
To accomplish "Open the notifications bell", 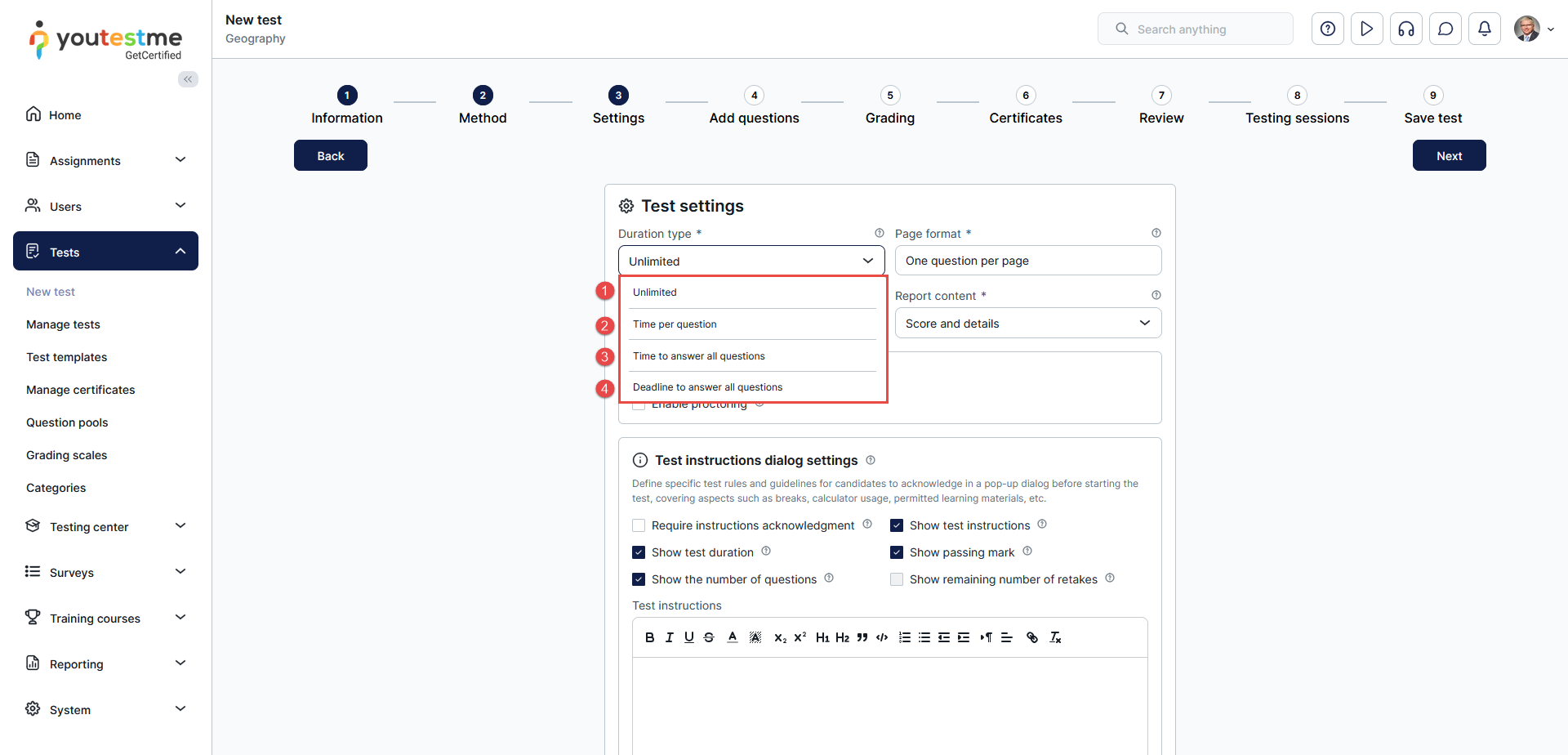I will coord(1484,29).
